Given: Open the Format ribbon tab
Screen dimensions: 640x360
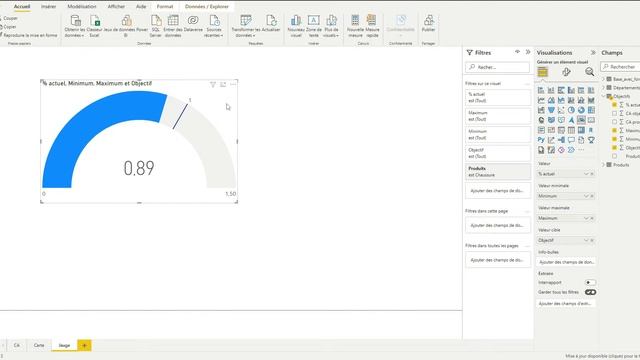Looking at the screenshot, I should [165, 7].
